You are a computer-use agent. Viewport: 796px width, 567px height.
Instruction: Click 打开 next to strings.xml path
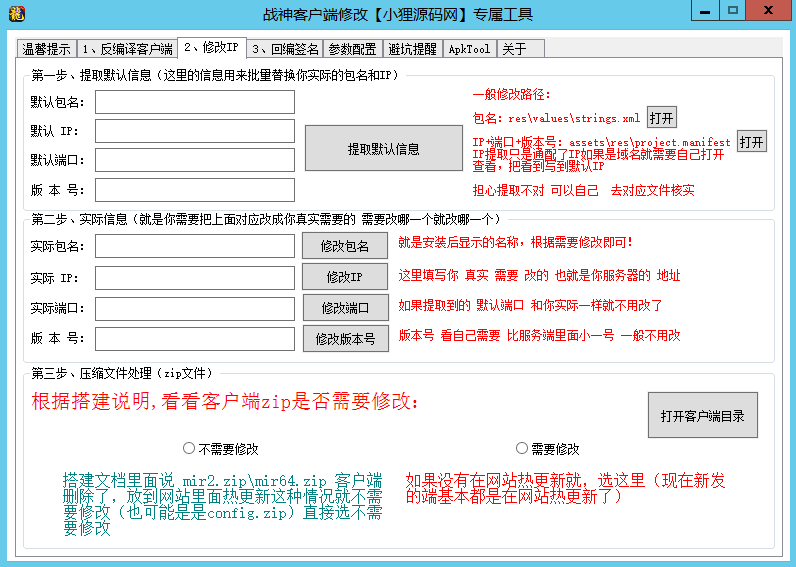pyautogui.click(x=661, y=117)
